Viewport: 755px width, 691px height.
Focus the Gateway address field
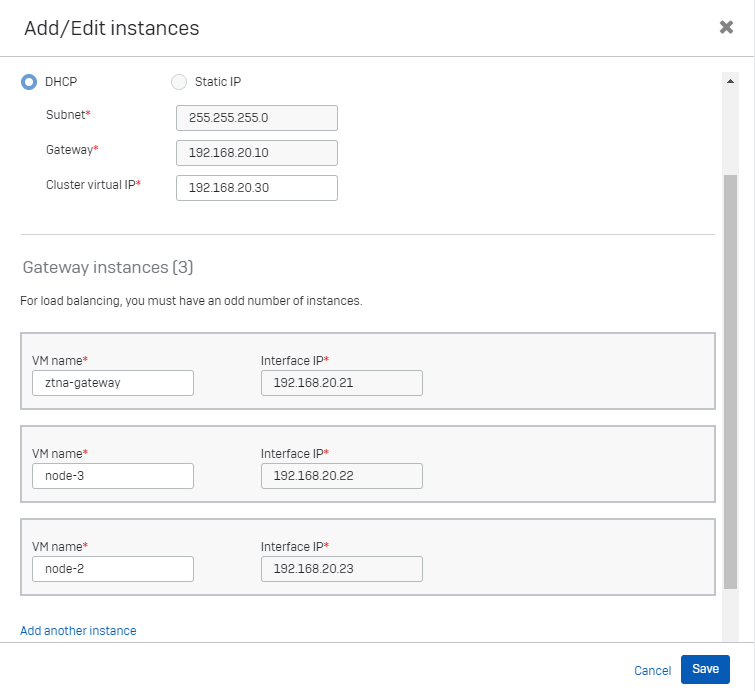coord(256,153)
